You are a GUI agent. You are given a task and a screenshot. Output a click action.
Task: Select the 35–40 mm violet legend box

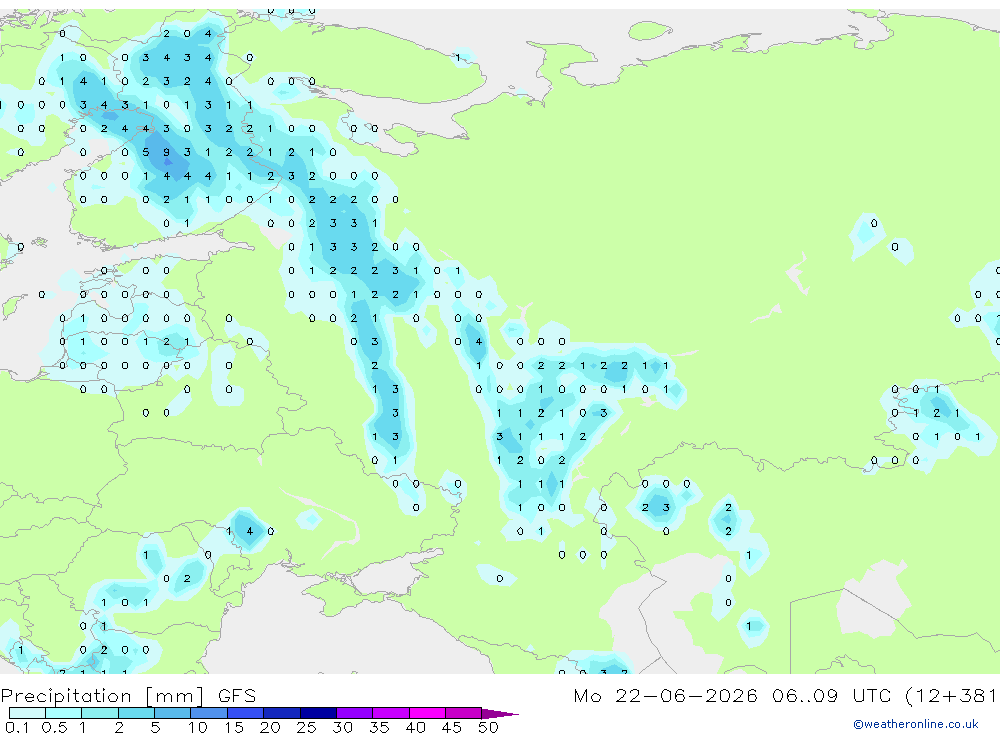click(391, 713)
